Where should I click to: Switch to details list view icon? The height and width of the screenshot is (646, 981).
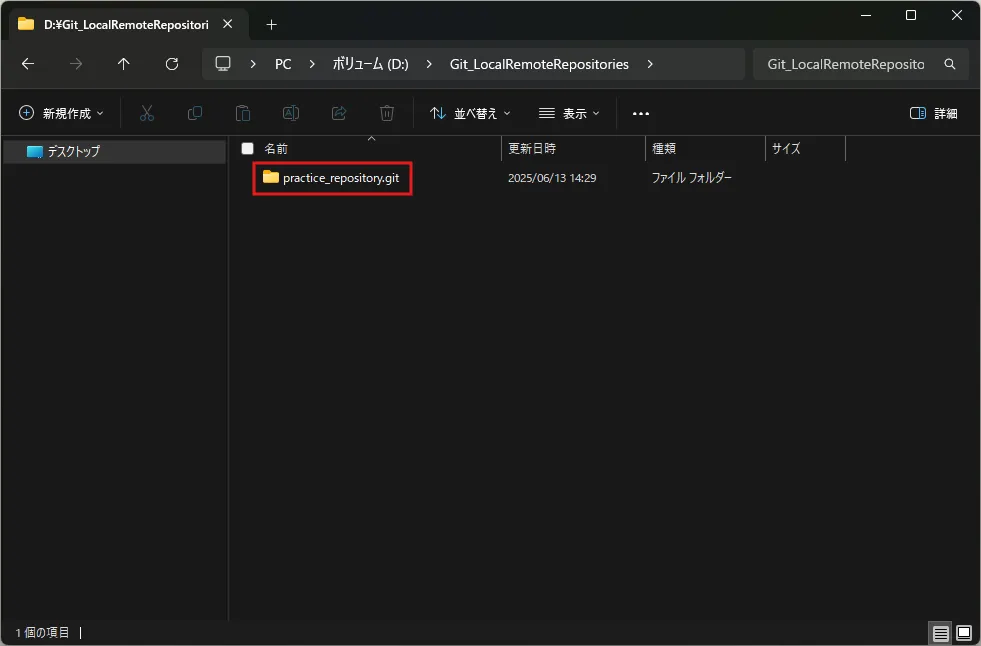(x=940, y=633)
